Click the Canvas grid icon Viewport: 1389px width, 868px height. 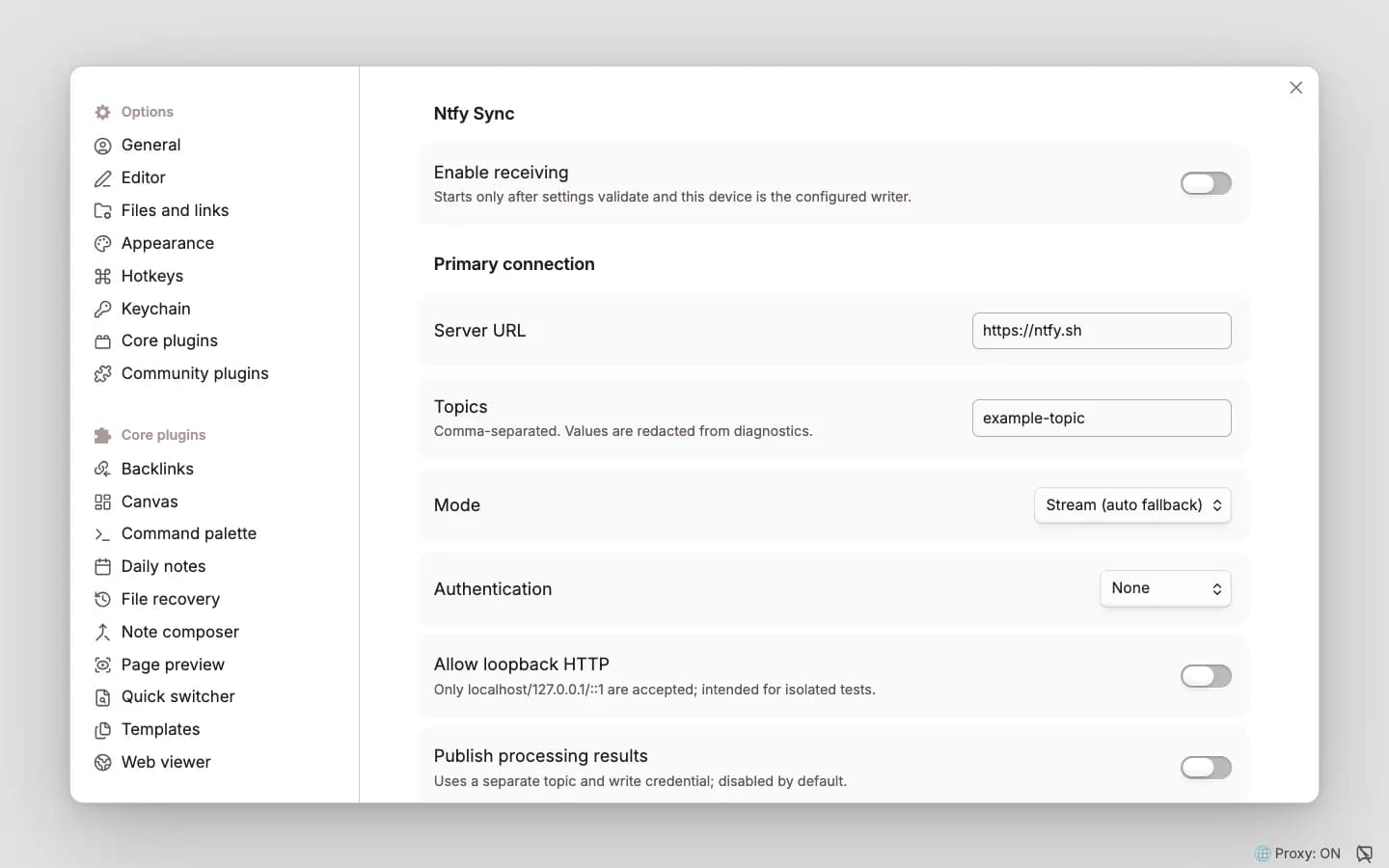pyautogui.click(x=103, y=502)
